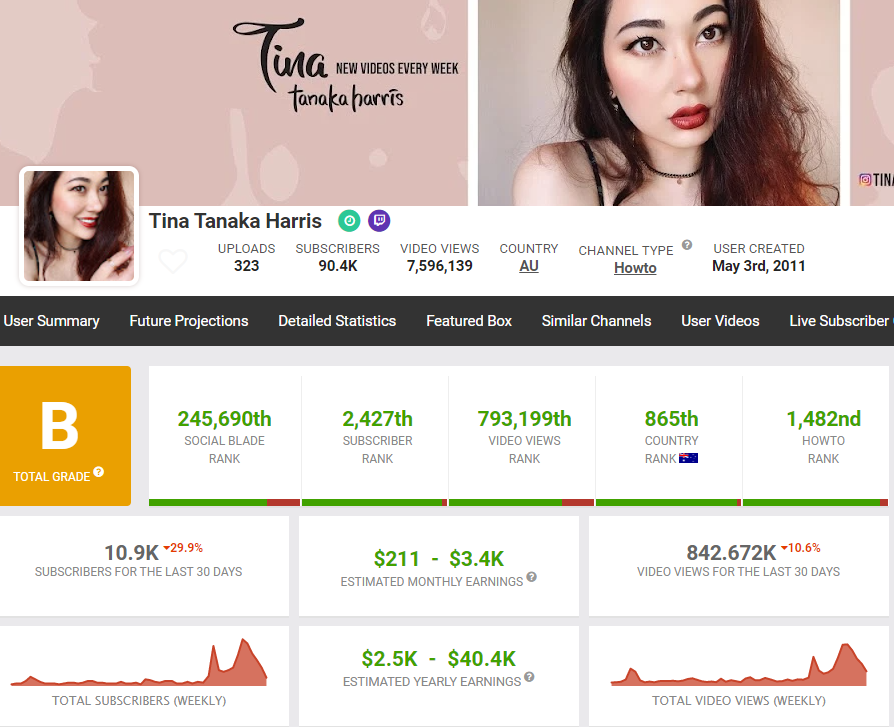Switch to Future Projections tab
This screenshot has height=727, width=894.
(x=189, y=321)
